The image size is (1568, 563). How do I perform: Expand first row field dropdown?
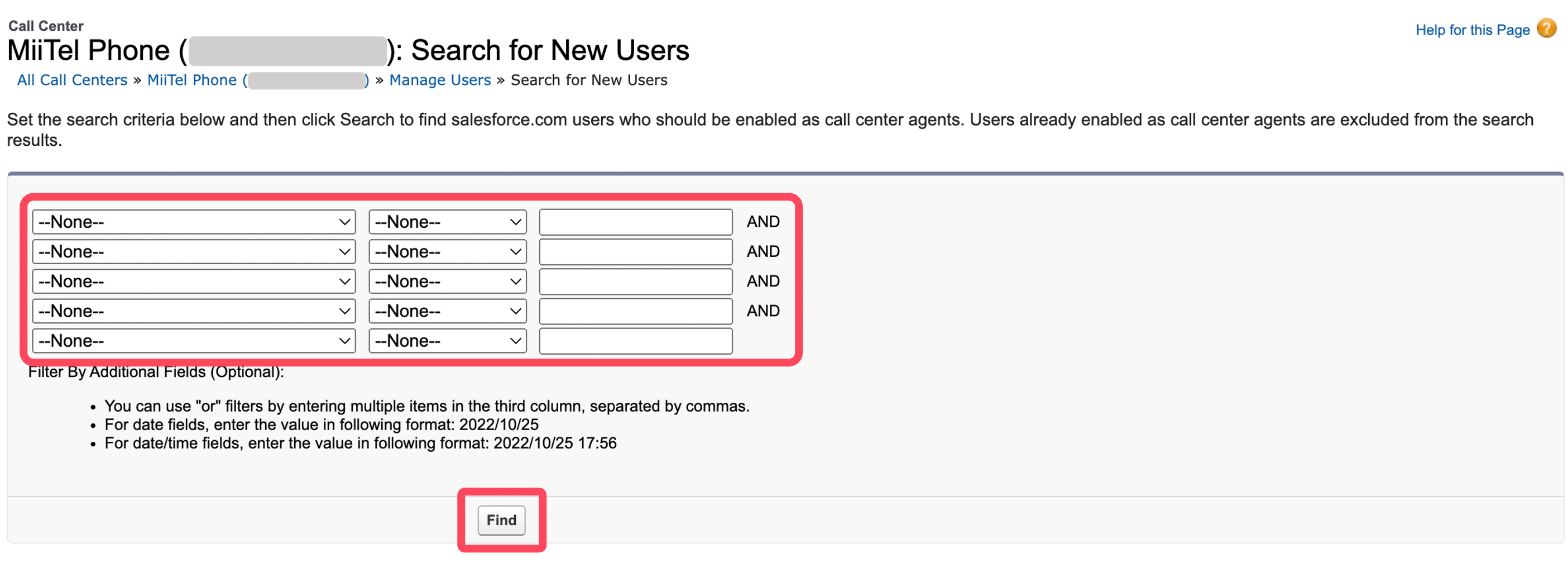(194, 222)
